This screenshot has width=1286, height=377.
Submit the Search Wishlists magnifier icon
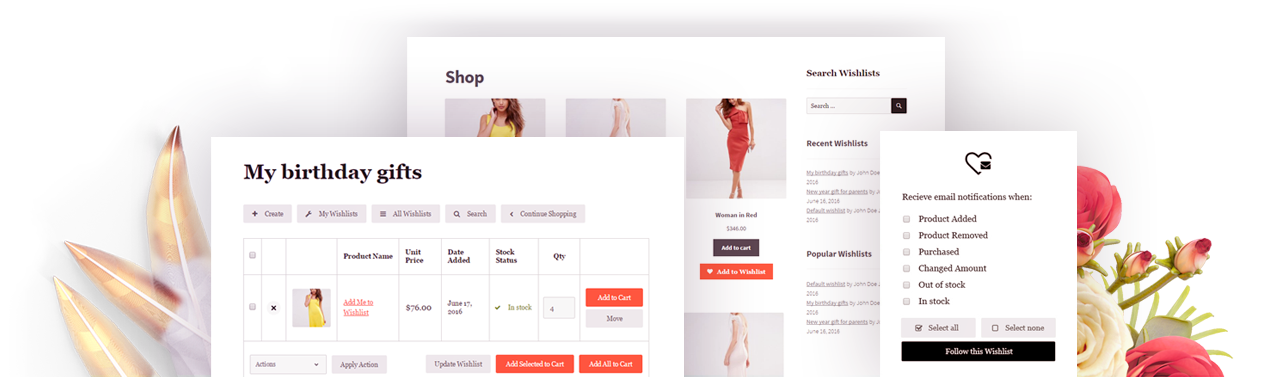[x=899, y=105]
